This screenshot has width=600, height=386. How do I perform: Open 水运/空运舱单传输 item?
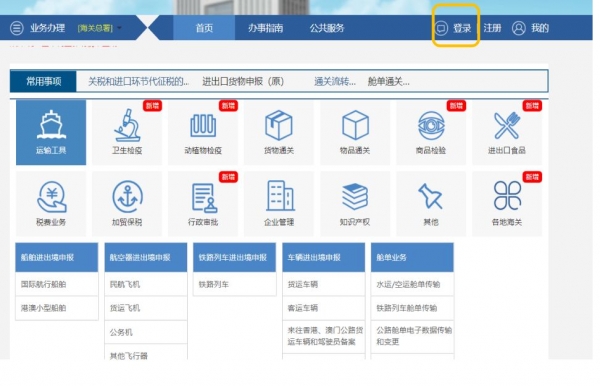point(412,284)
